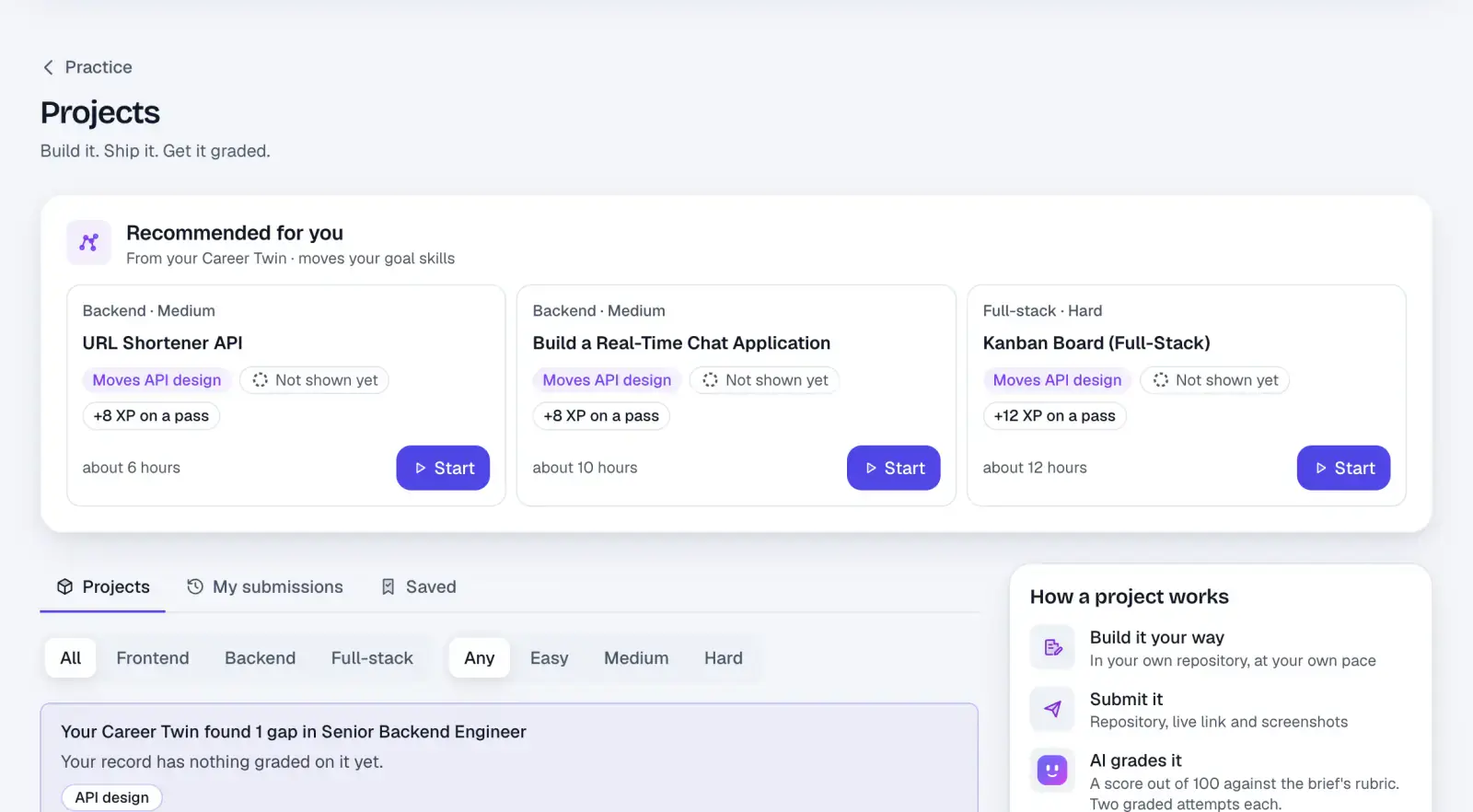Click the cube icon on the Projects tab
Image resolution: width=1473 pixels, height=812 pixels.
[x=64, y=586]
